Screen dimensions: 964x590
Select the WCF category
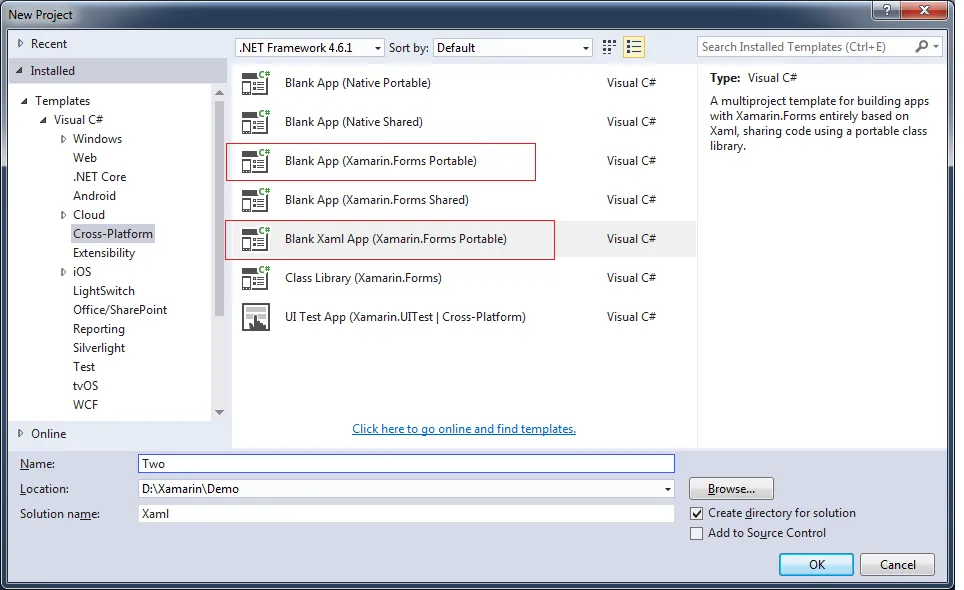coord(85,405)
